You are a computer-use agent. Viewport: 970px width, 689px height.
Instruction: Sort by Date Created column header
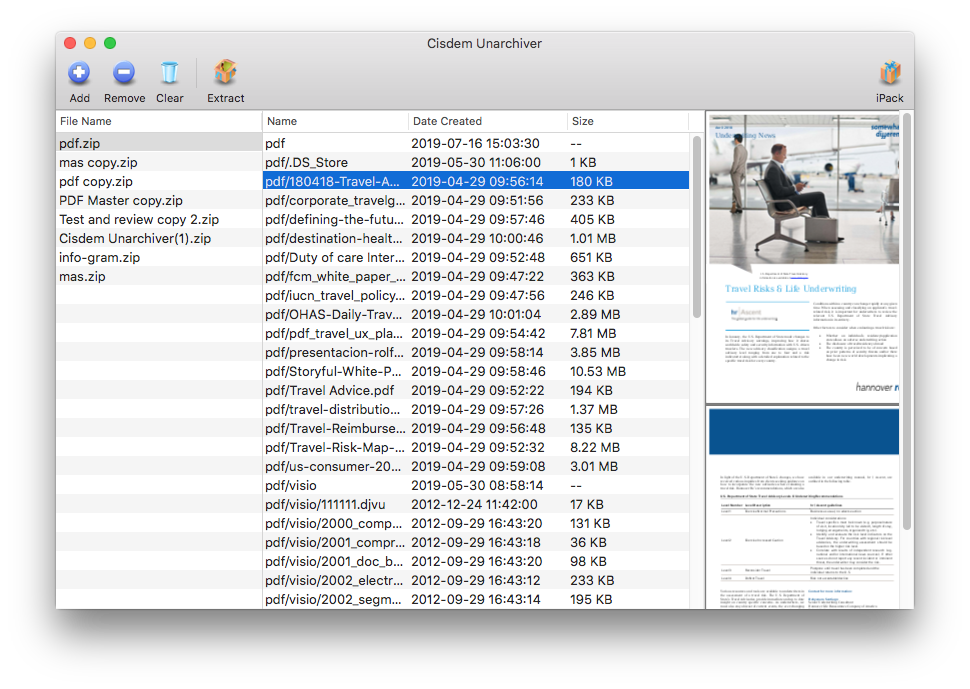click(448, 120)
